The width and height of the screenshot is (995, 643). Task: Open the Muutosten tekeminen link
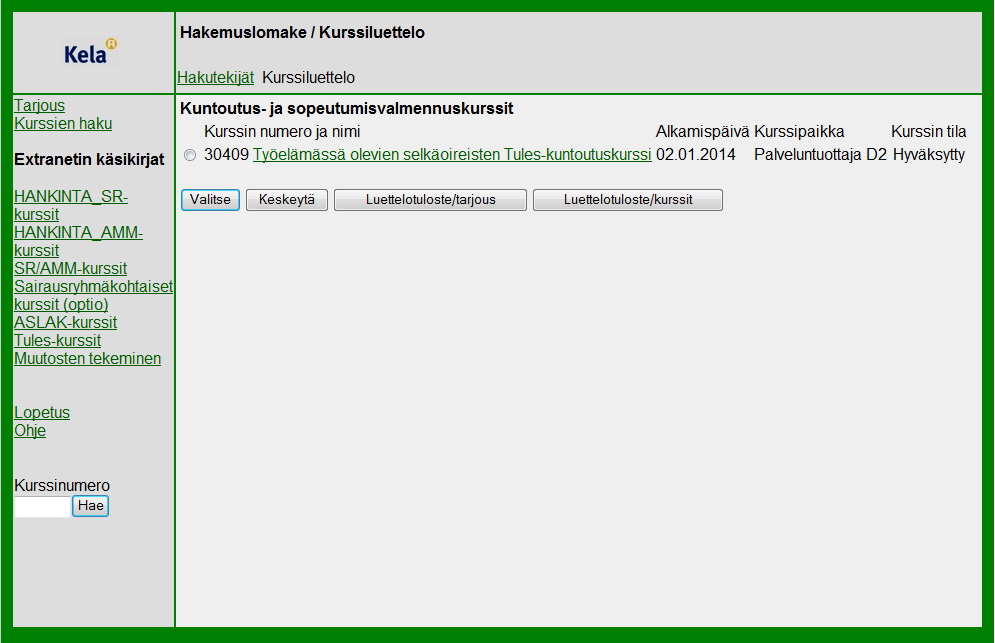tap(88, 358)
